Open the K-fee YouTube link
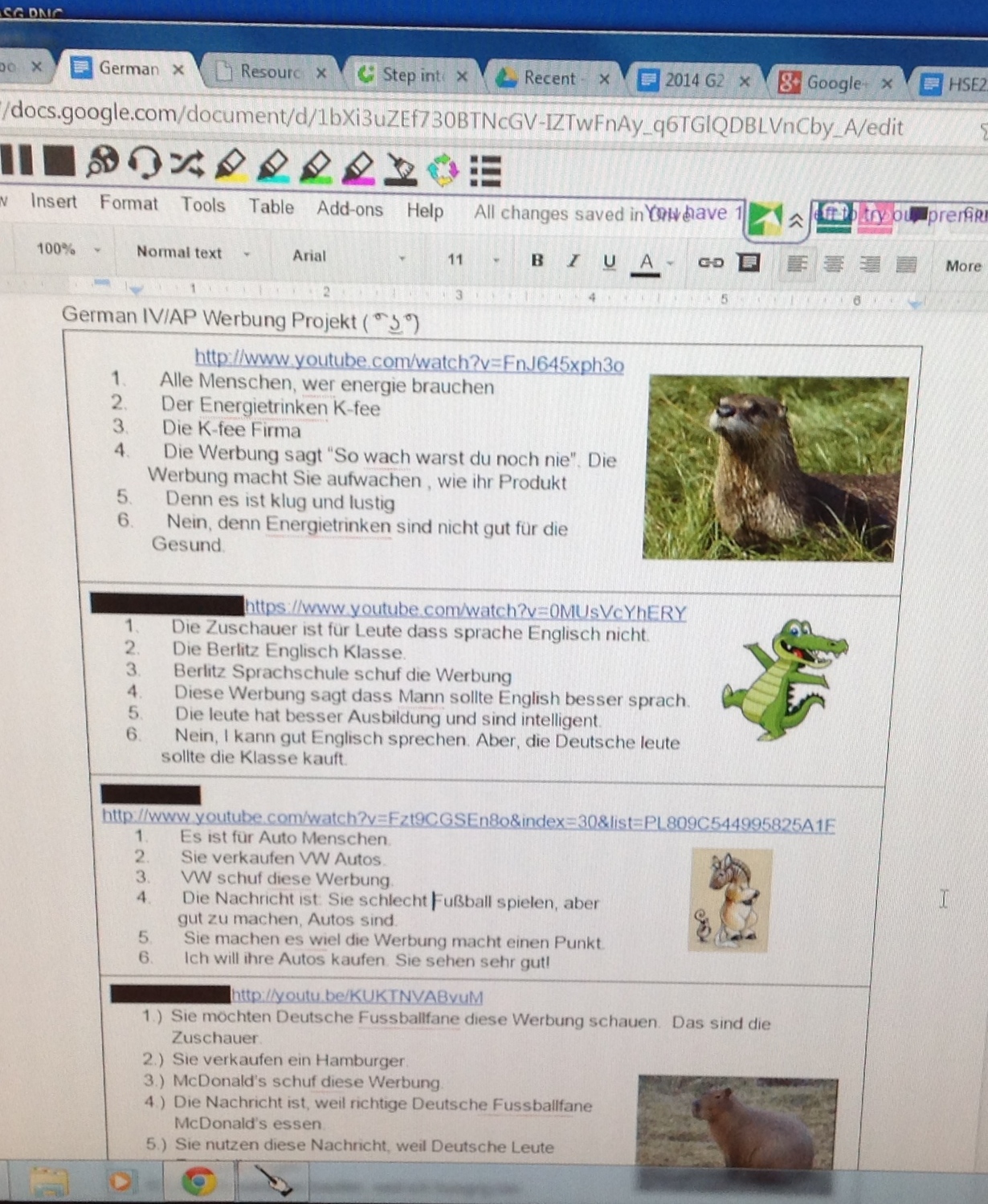Viewport: 988px width, 1204px height. 409,362
